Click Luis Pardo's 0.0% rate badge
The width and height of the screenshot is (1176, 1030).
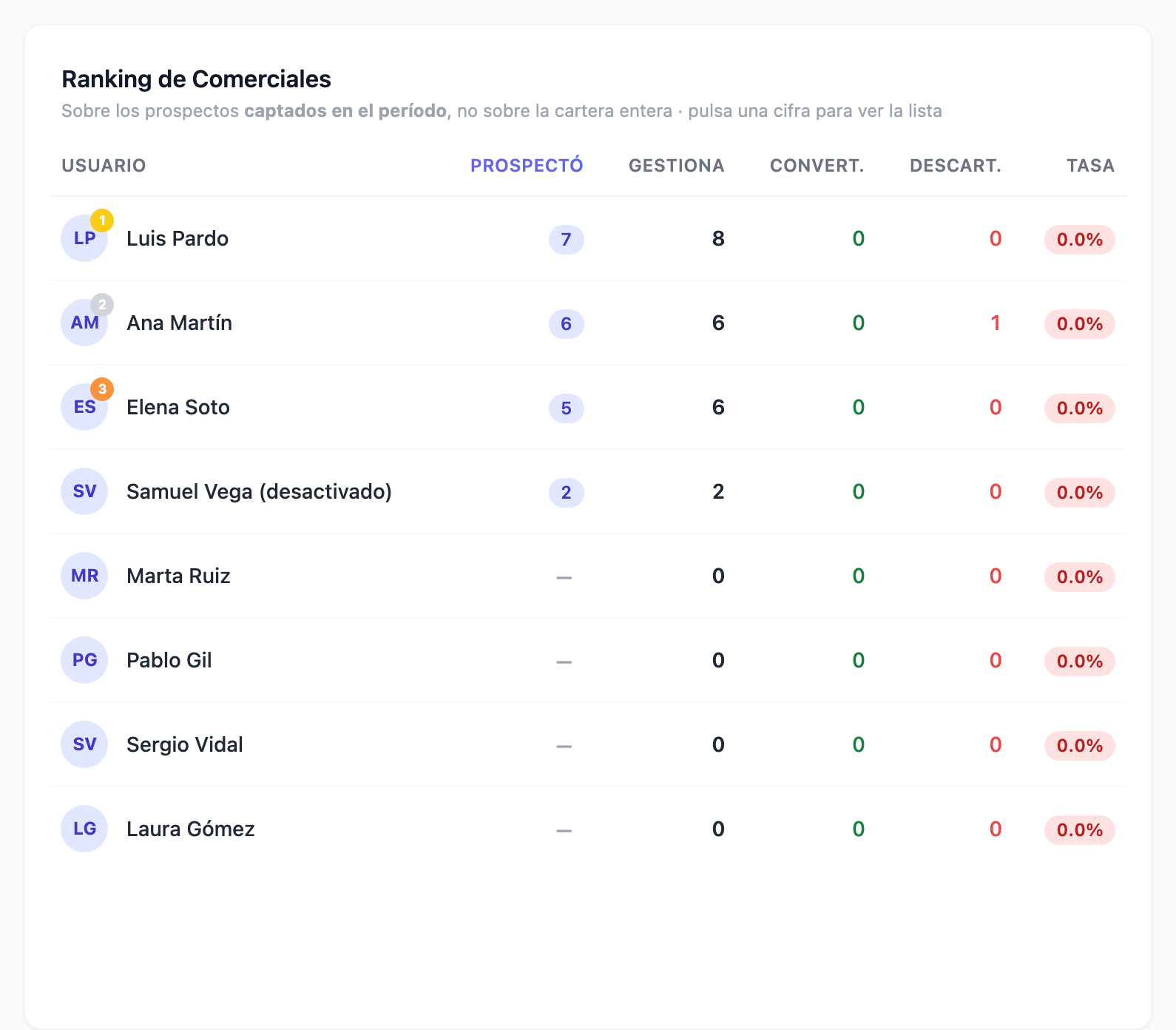1080,240
